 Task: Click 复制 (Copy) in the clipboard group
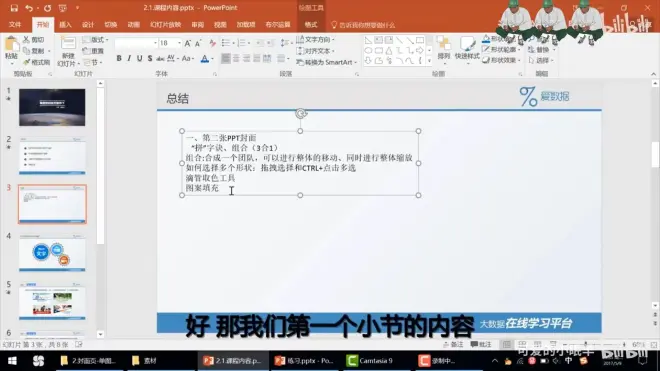click(x=35, y=51)
